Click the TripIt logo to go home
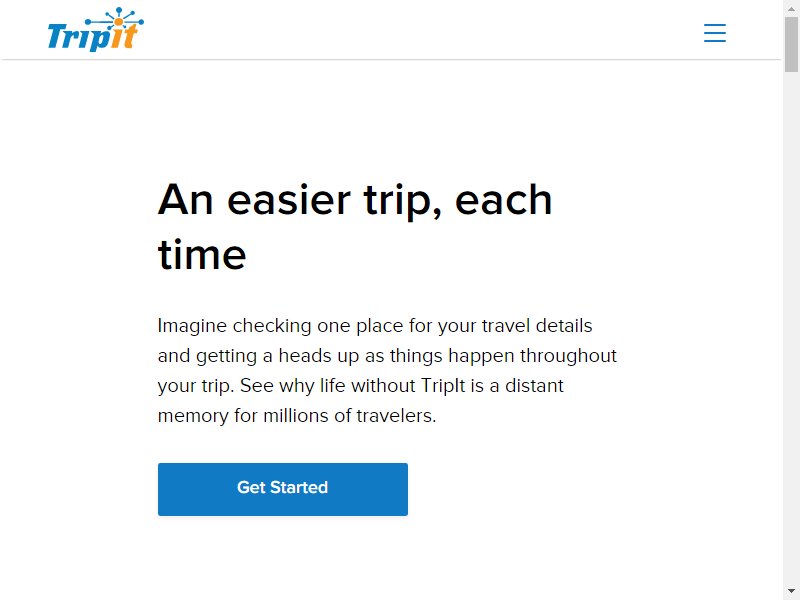The height and width of the screenshot is (600, 800). pyautogui.click(x=95, y=30)
